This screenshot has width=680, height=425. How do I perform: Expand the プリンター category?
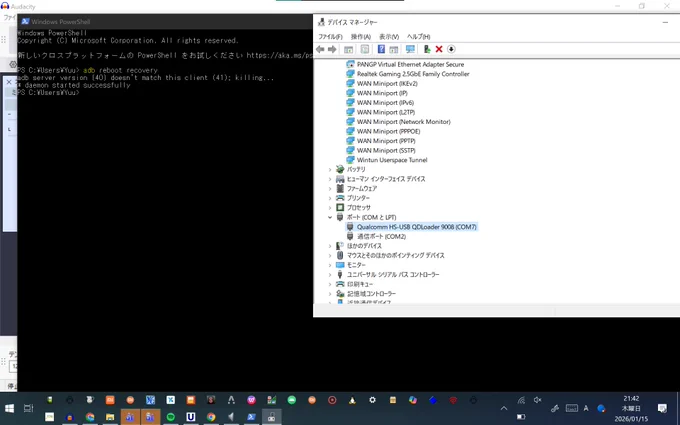[x=330, y=198]
